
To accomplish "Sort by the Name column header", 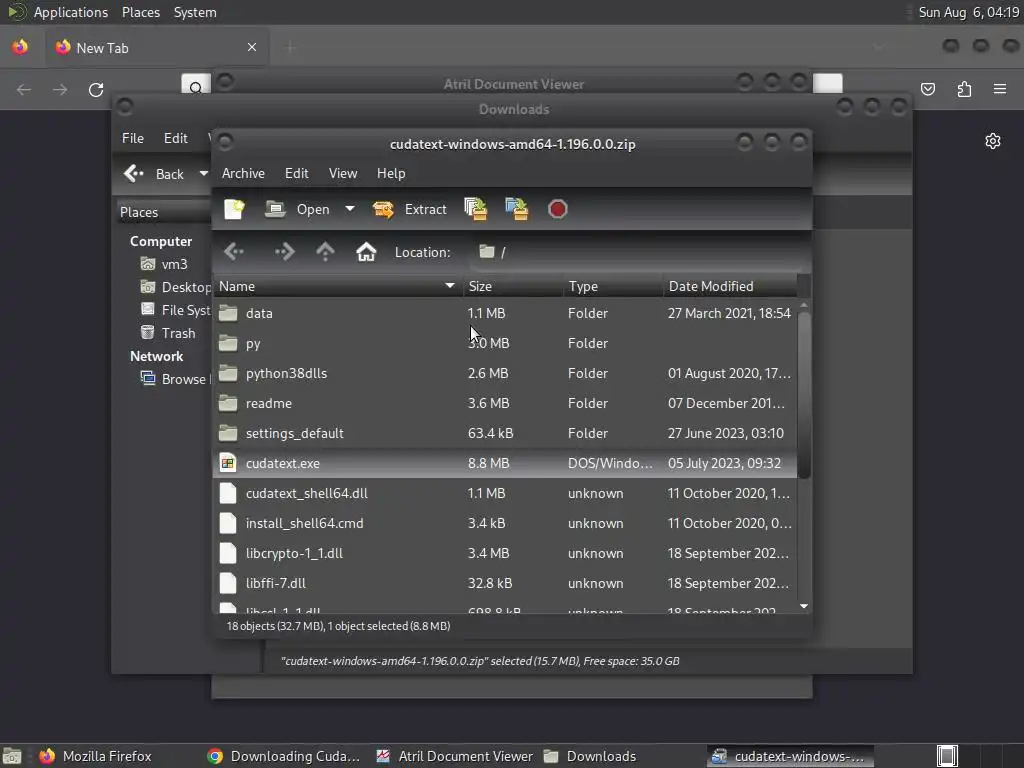I will point(337,286).
